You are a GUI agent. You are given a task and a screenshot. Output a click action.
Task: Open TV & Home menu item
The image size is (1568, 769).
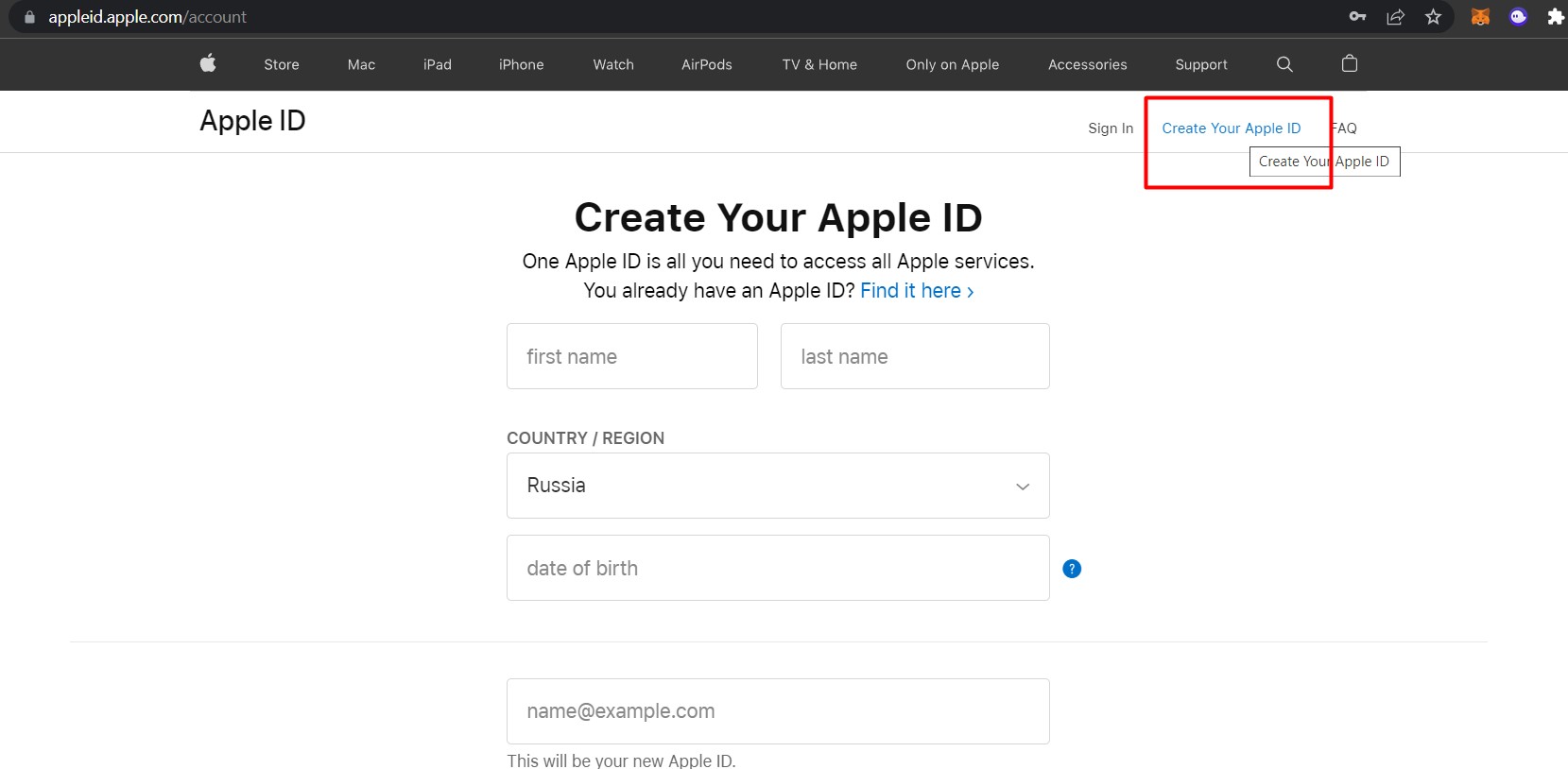[819, 64]
